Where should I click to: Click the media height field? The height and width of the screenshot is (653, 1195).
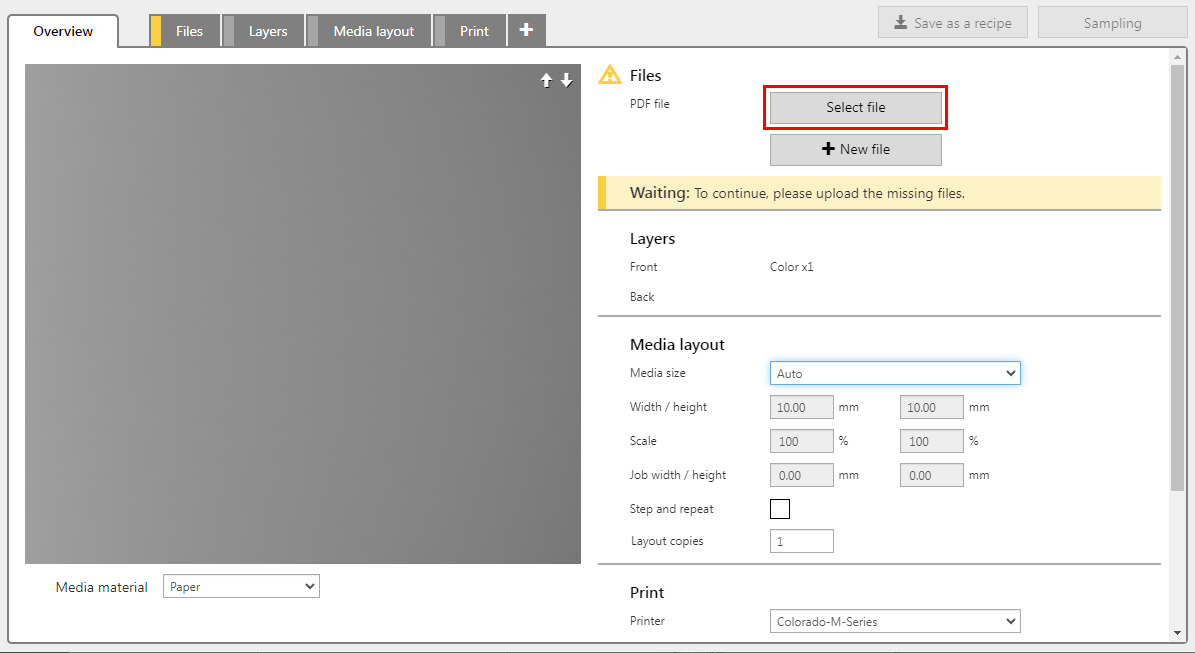[931, 408]
